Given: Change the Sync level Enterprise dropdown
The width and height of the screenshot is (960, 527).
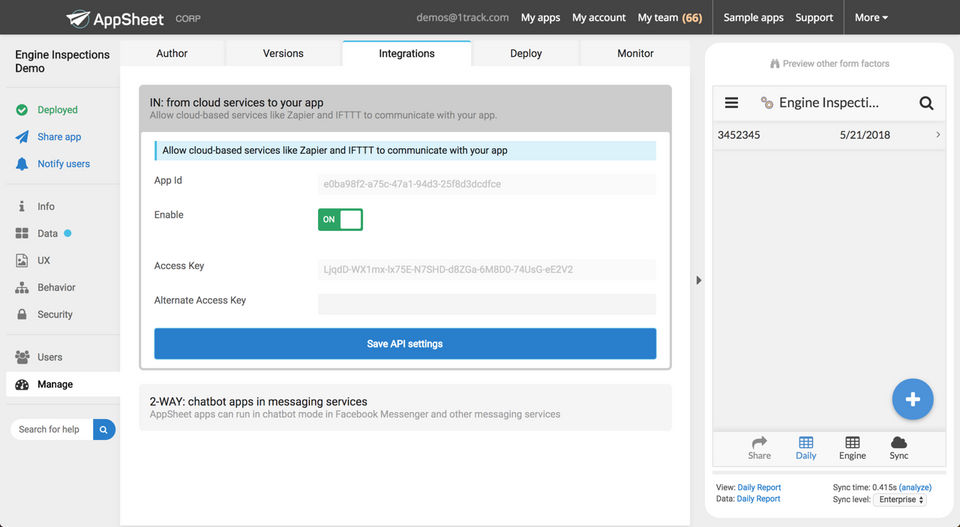Looking at the screenshot, I should point(900,499).
